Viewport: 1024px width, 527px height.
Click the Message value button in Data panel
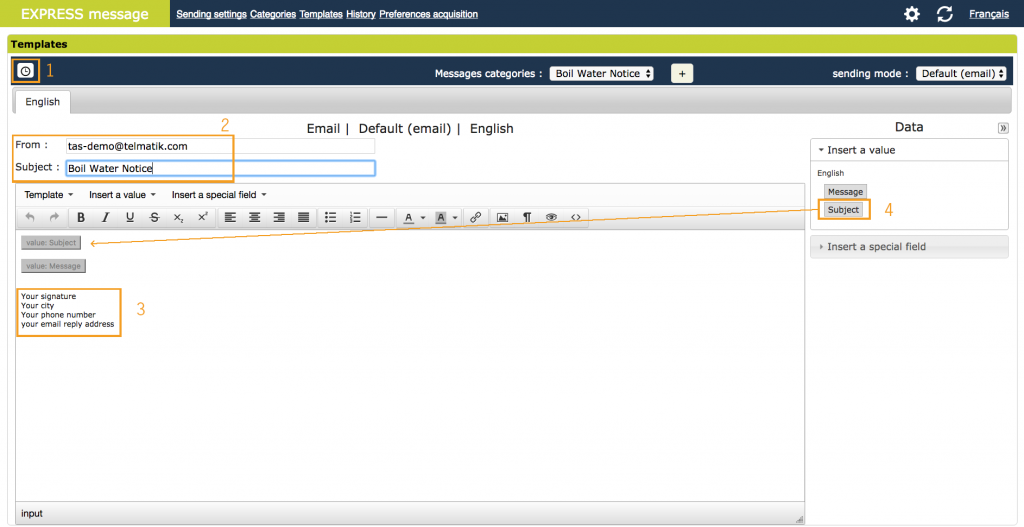coord(846,192)
